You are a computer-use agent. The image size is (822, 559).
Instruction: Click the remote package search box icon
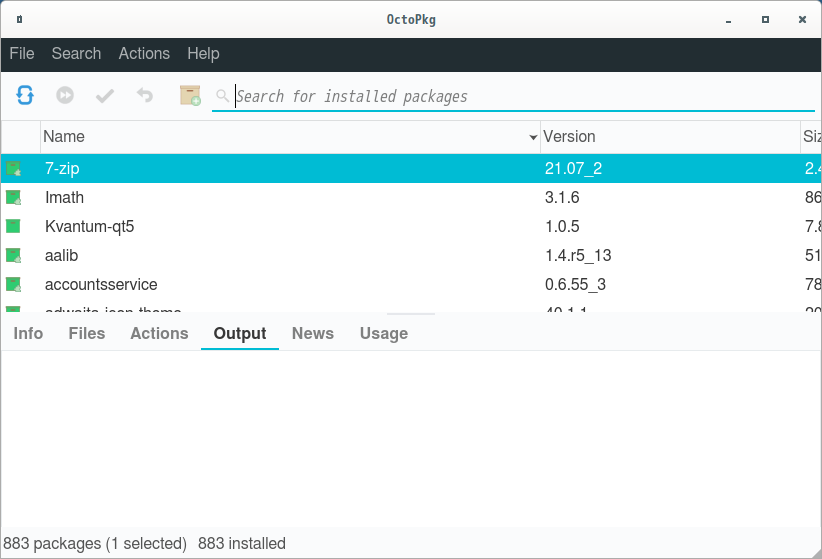[190, 95]
